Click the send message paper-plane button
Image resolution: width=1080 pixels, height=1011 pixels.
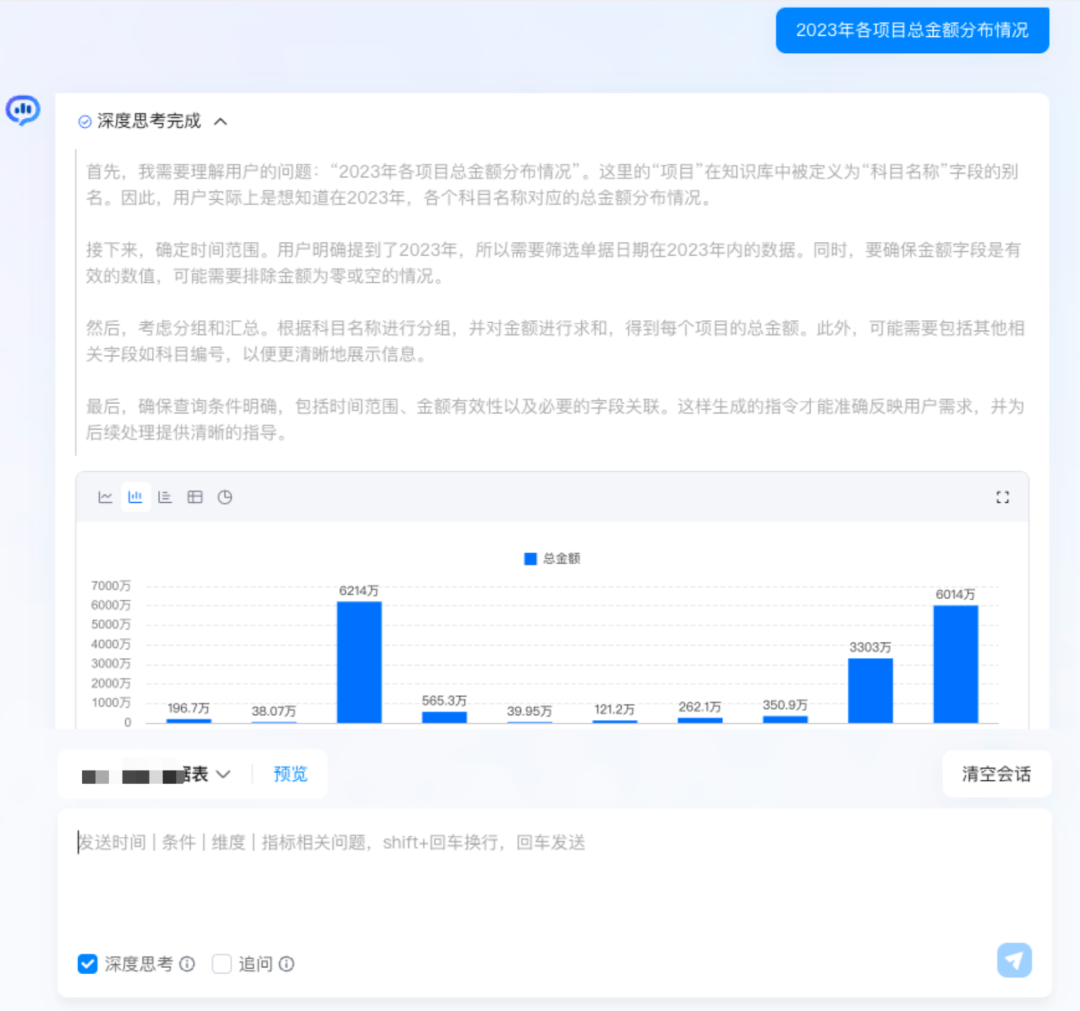(1014, 960)
